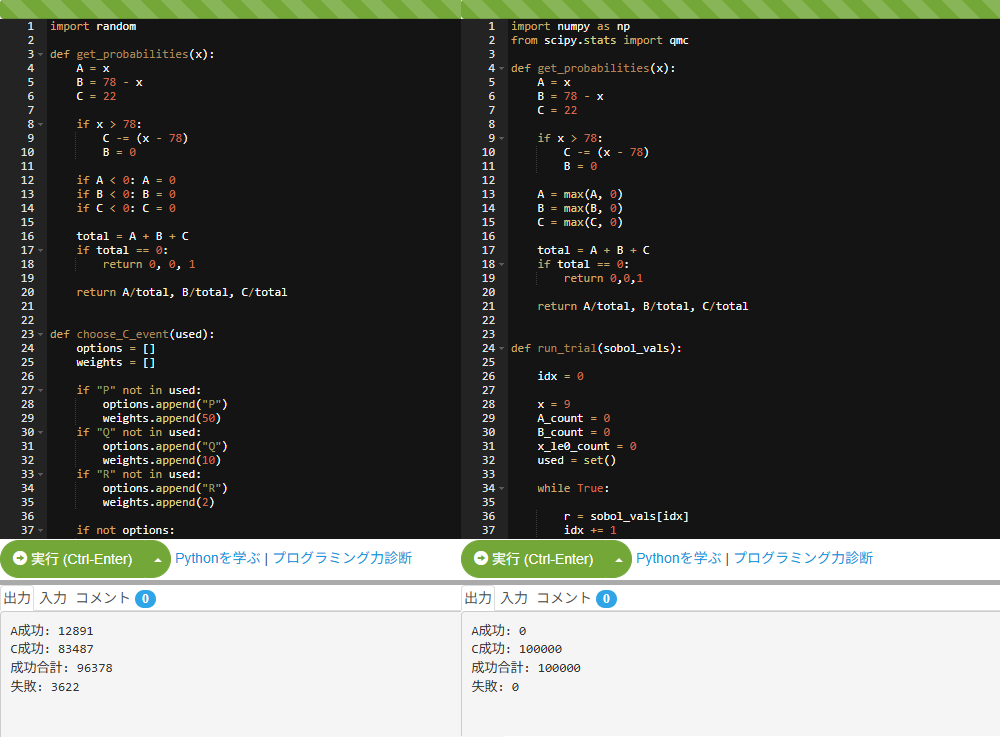Open the right 実行 button dropdown arrow
Screen dimensions: 1000x737
click(x=619, y=560)
